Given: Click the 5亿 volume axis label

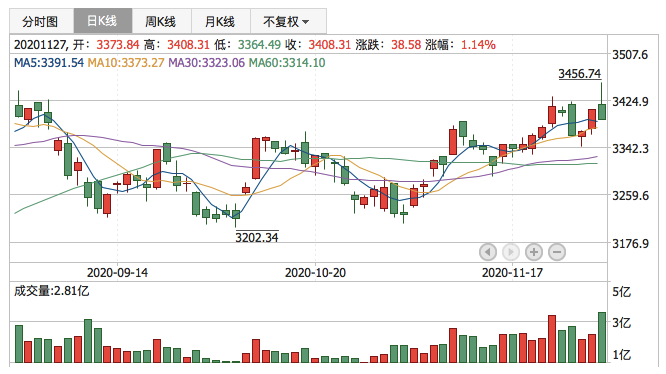Looking at the screenshot, I should [x=621, y=292].
